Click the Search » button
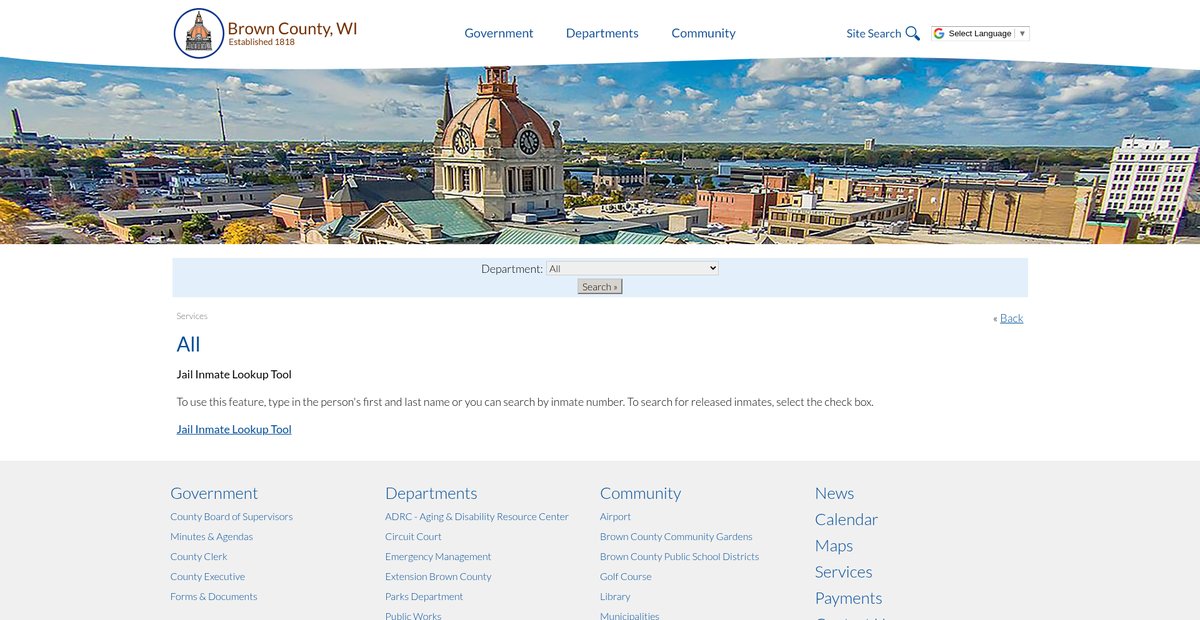Image resolution: width=1200 pixels, height=620 pixels. coord(600,286)
